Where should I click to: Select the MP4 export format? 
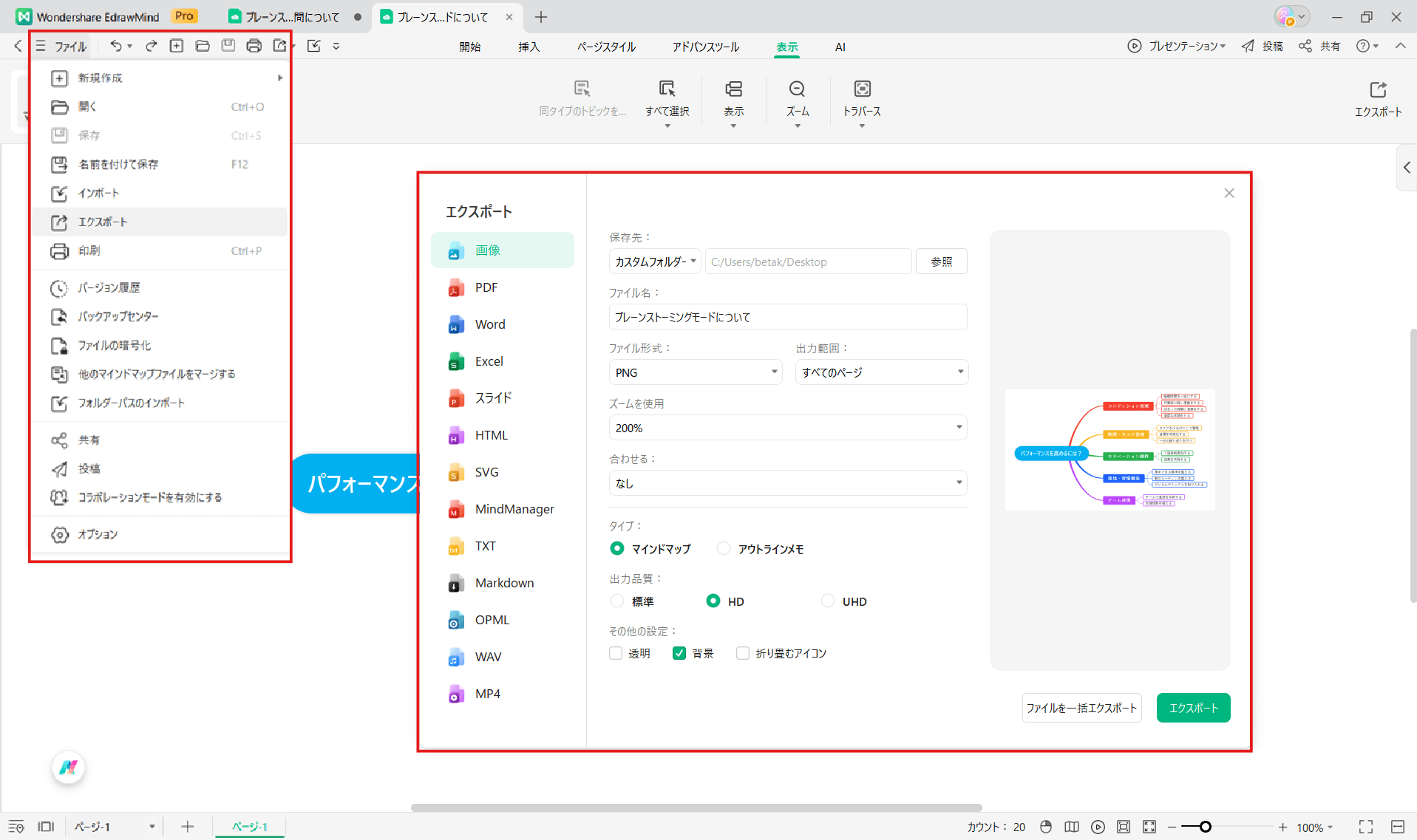click(x=487, y=693)
